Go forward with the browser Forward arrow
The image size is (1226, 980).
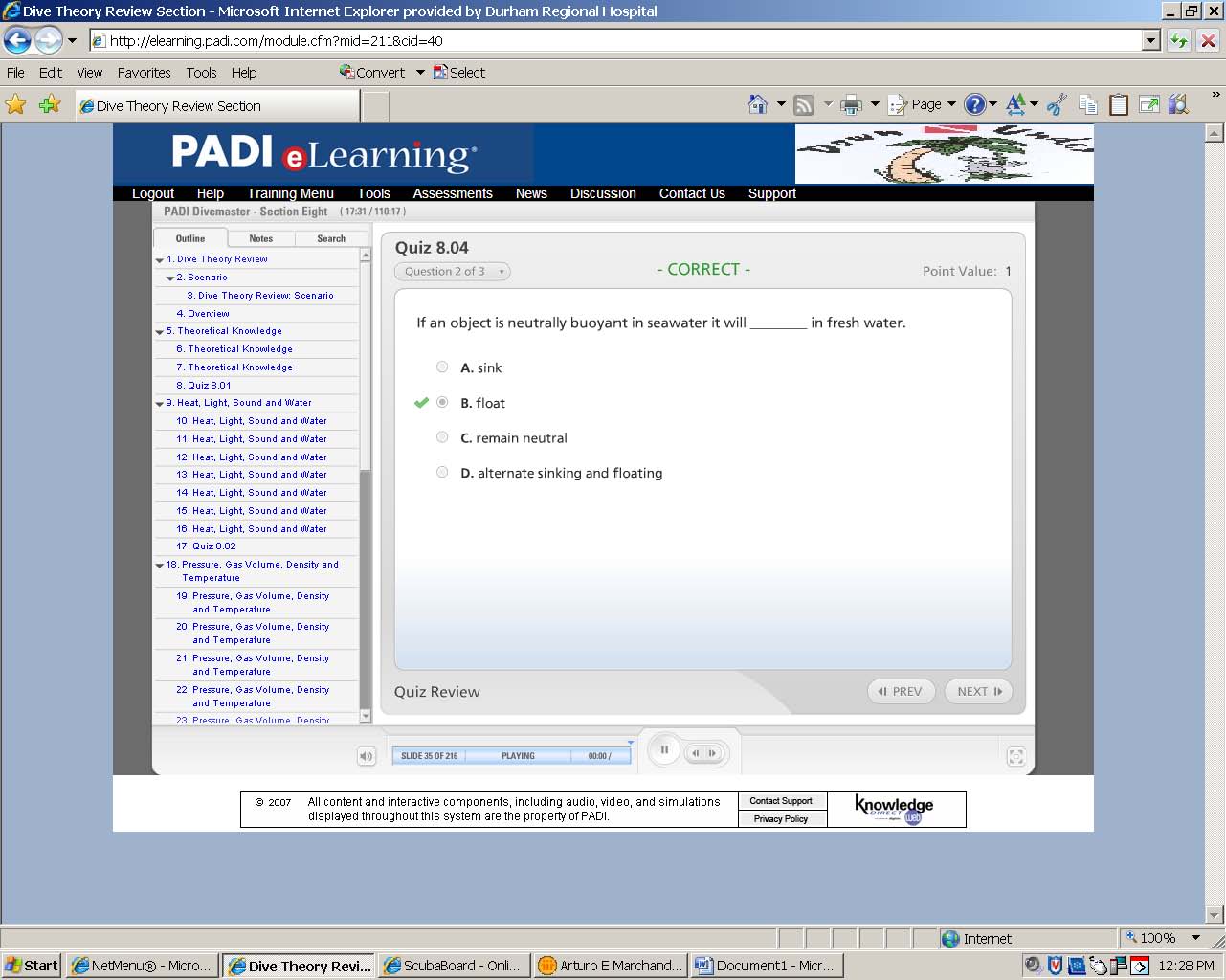click(x=48, y=40)
